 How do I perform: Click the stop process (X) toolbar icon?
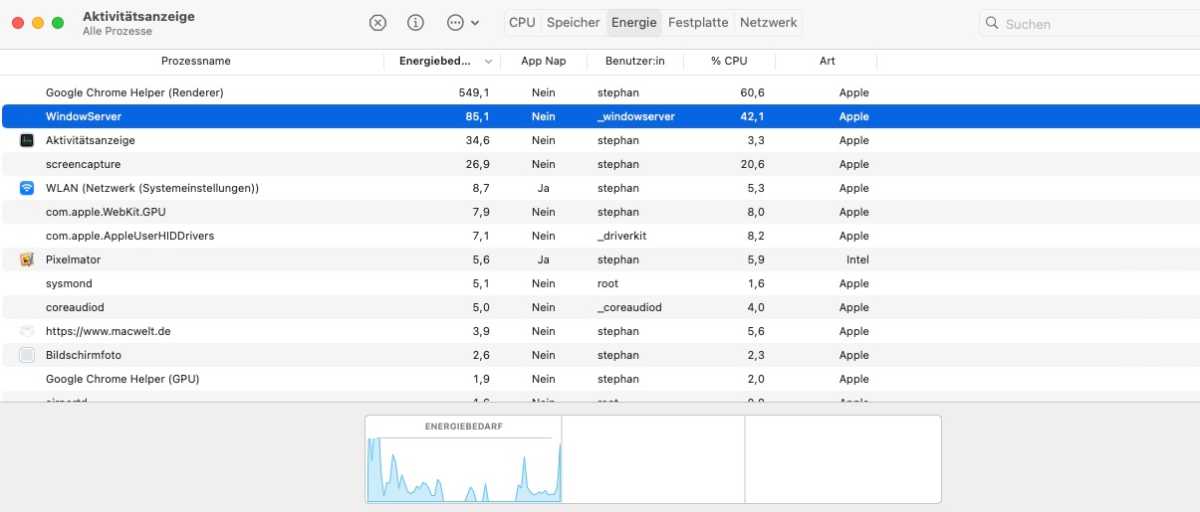pyautogui.click(x=378, y=22)
